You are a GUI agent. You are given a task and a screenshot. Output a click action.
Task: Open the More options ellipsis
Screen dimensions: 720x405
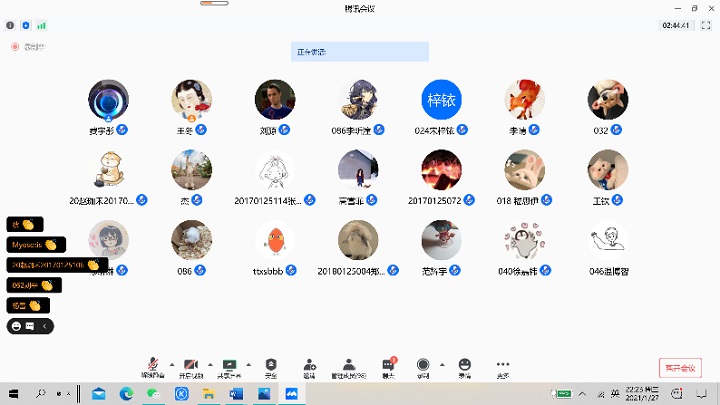pyautogui.click(x=502, y=366)
